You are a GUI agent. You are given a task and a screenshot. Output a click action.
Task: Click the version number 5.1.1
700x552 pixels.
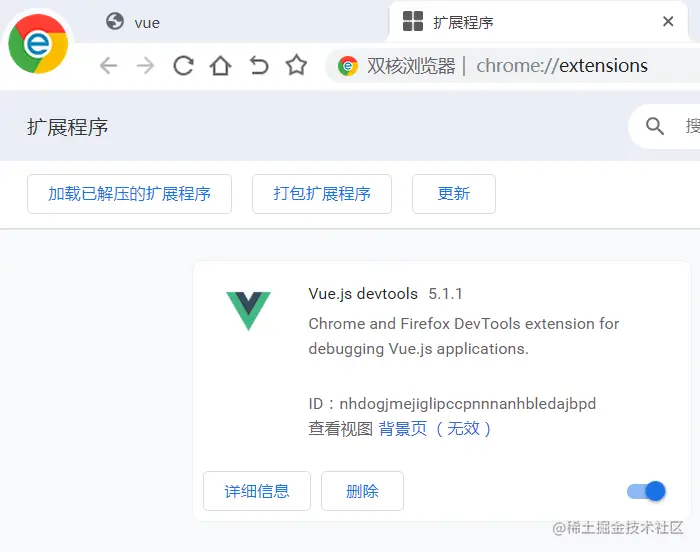(x=445, y=294)
